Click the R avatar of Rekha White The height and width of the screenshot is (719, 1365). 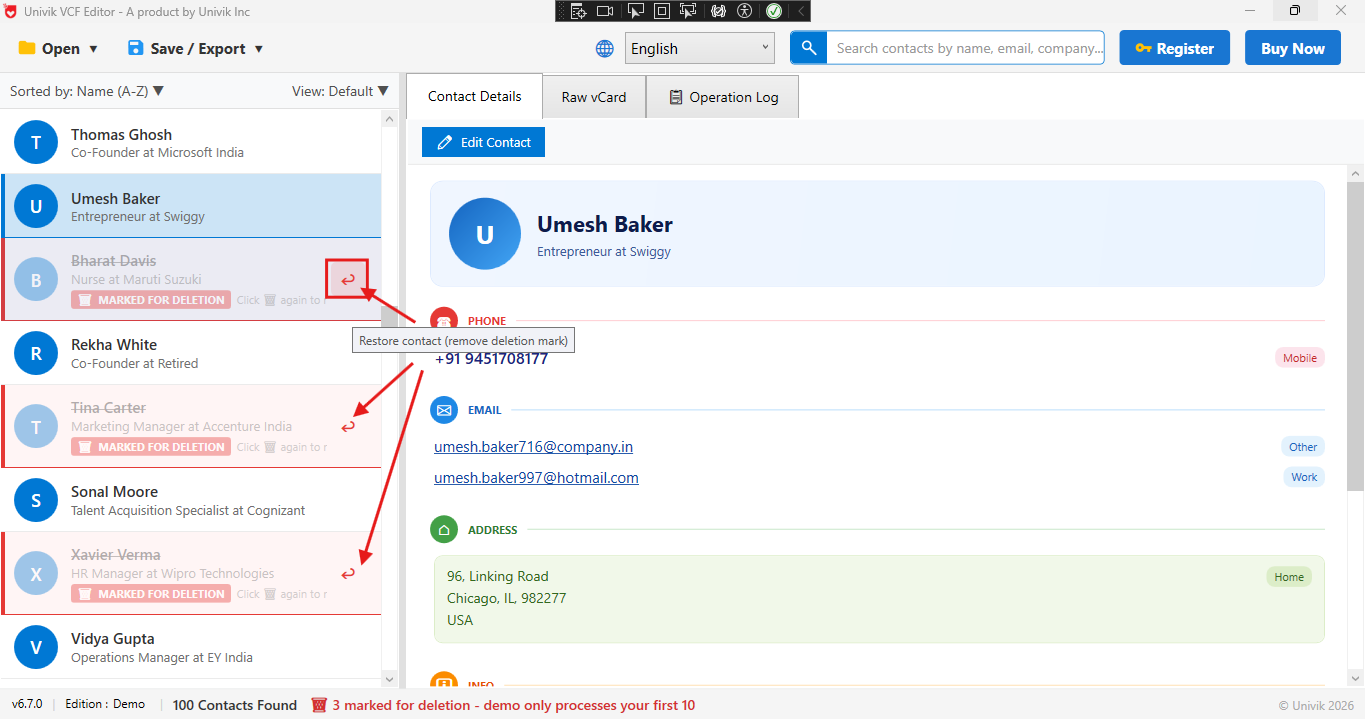click(36, 353)
